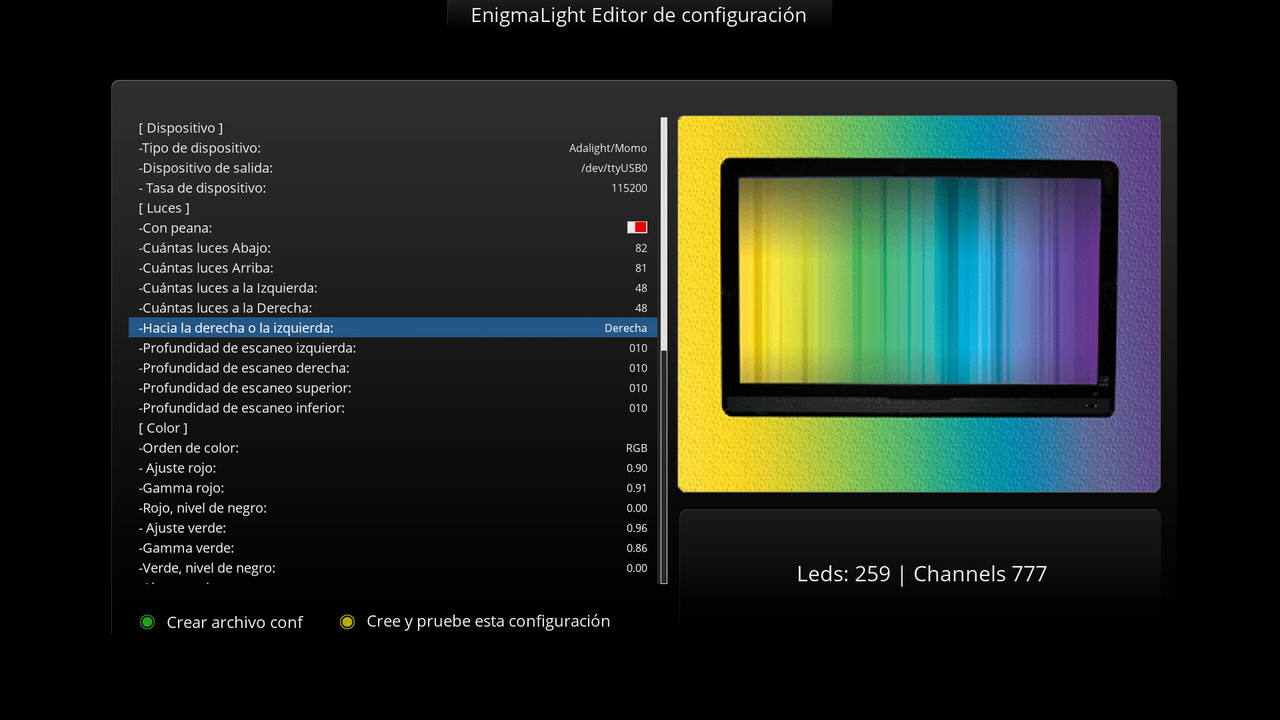This screenshot has width=1280, height=720.
Task: Select highlighted Hacia la derecha o izquierda row
Action: click(393, 328)
